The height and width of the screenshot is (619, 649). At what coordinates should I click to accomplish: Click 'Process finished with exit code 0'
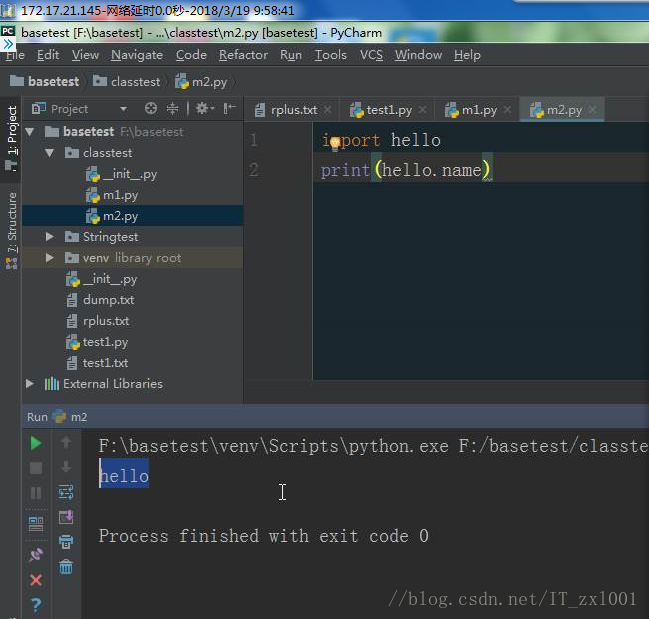264,536
